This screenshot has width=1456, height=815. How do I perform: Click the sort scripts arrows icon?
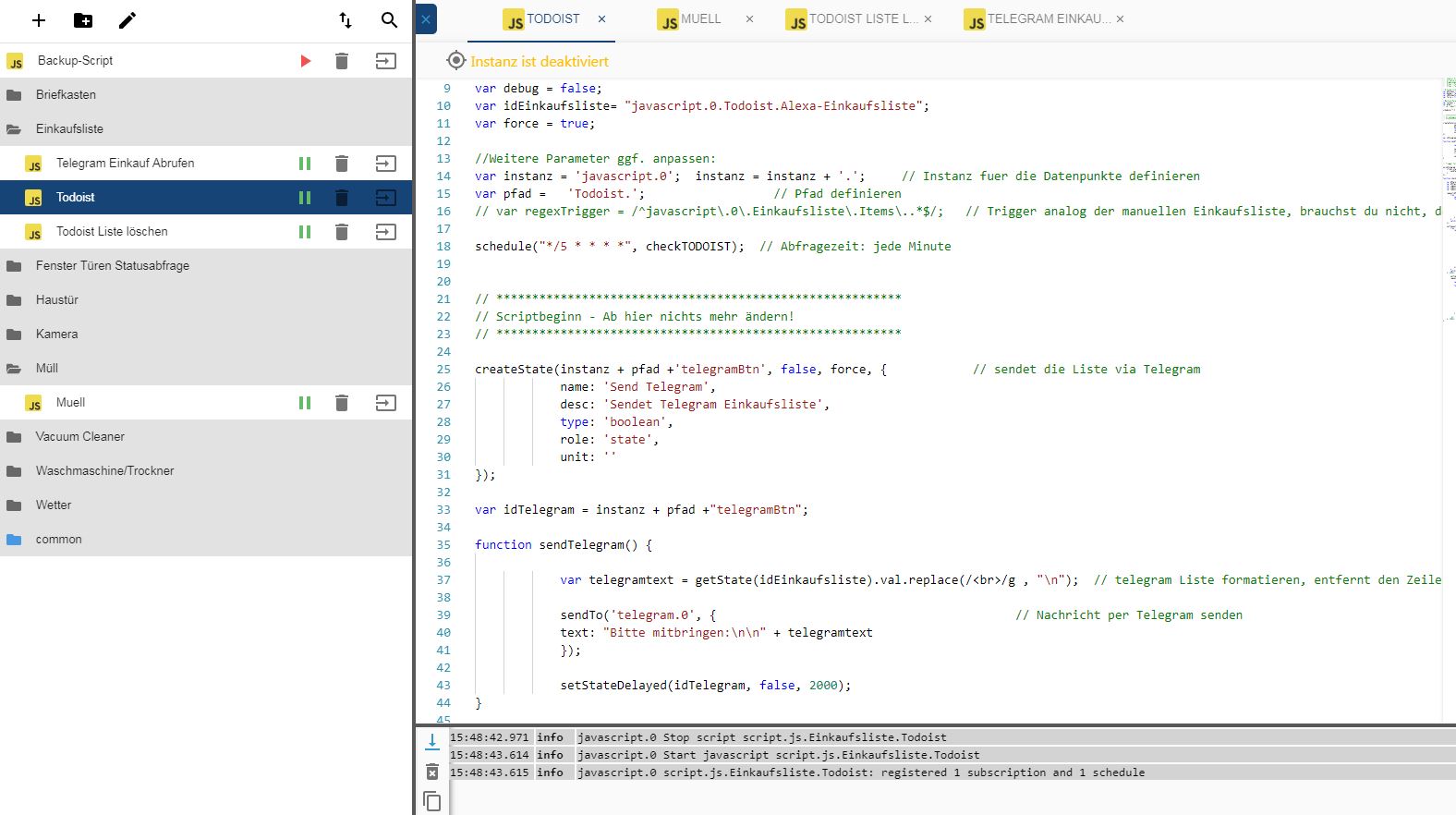click(x=346, y=20)
